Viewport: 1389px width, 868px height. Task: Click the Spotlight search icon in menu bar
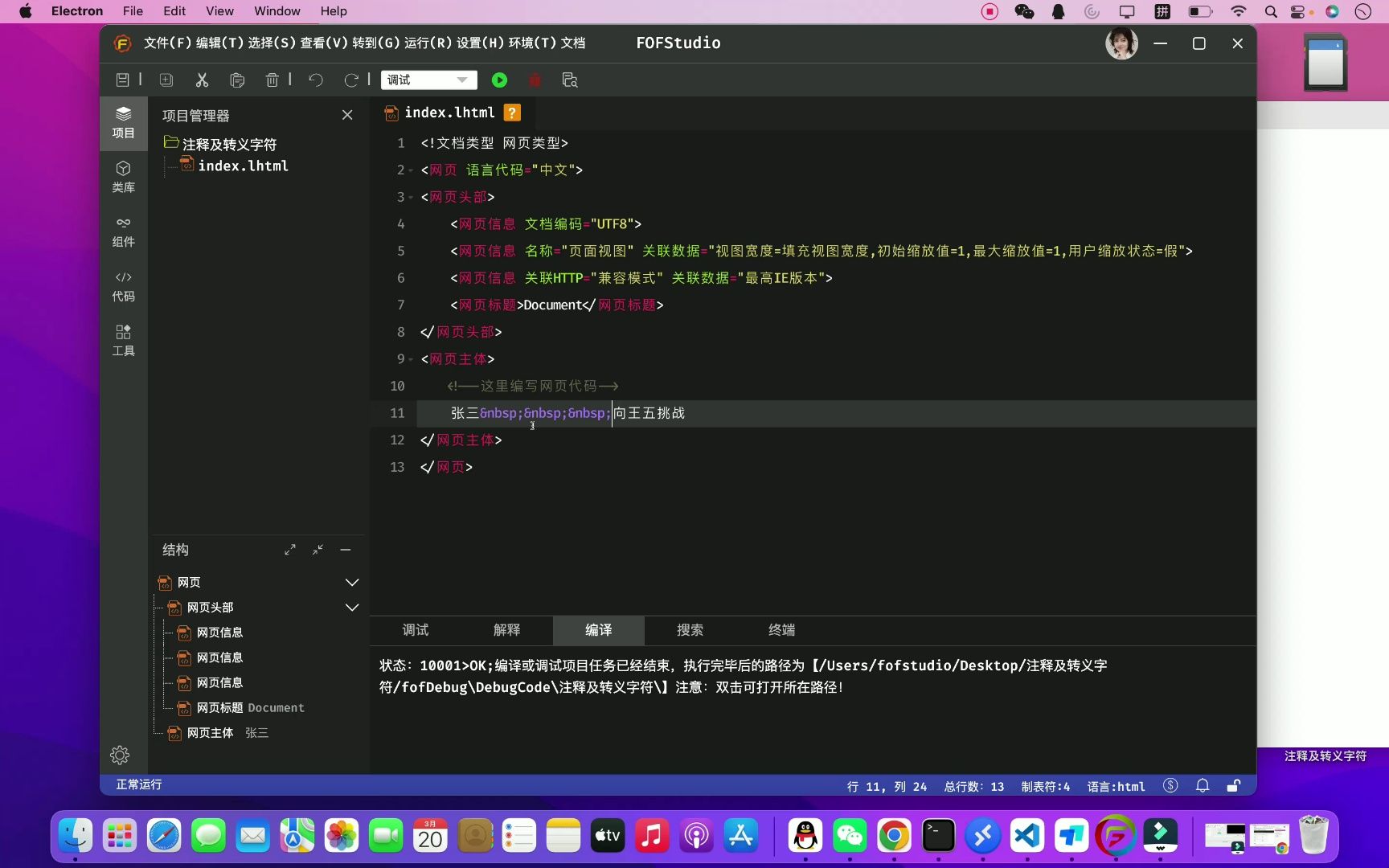[x=1271, y=11]
